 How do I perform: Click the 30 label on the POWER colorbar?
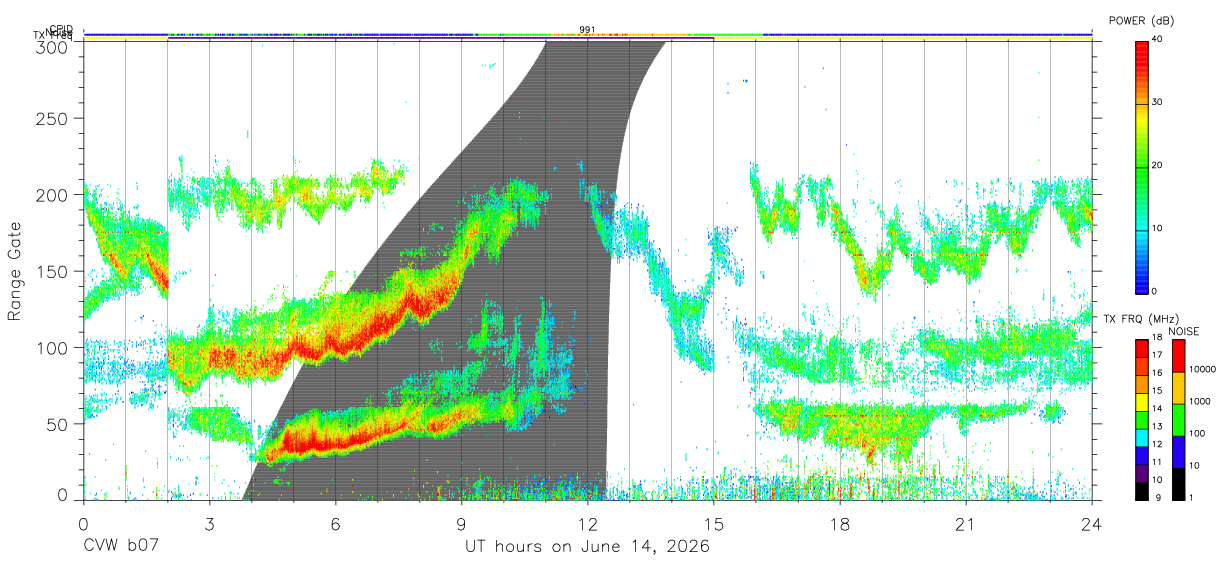click(1157, 102)
